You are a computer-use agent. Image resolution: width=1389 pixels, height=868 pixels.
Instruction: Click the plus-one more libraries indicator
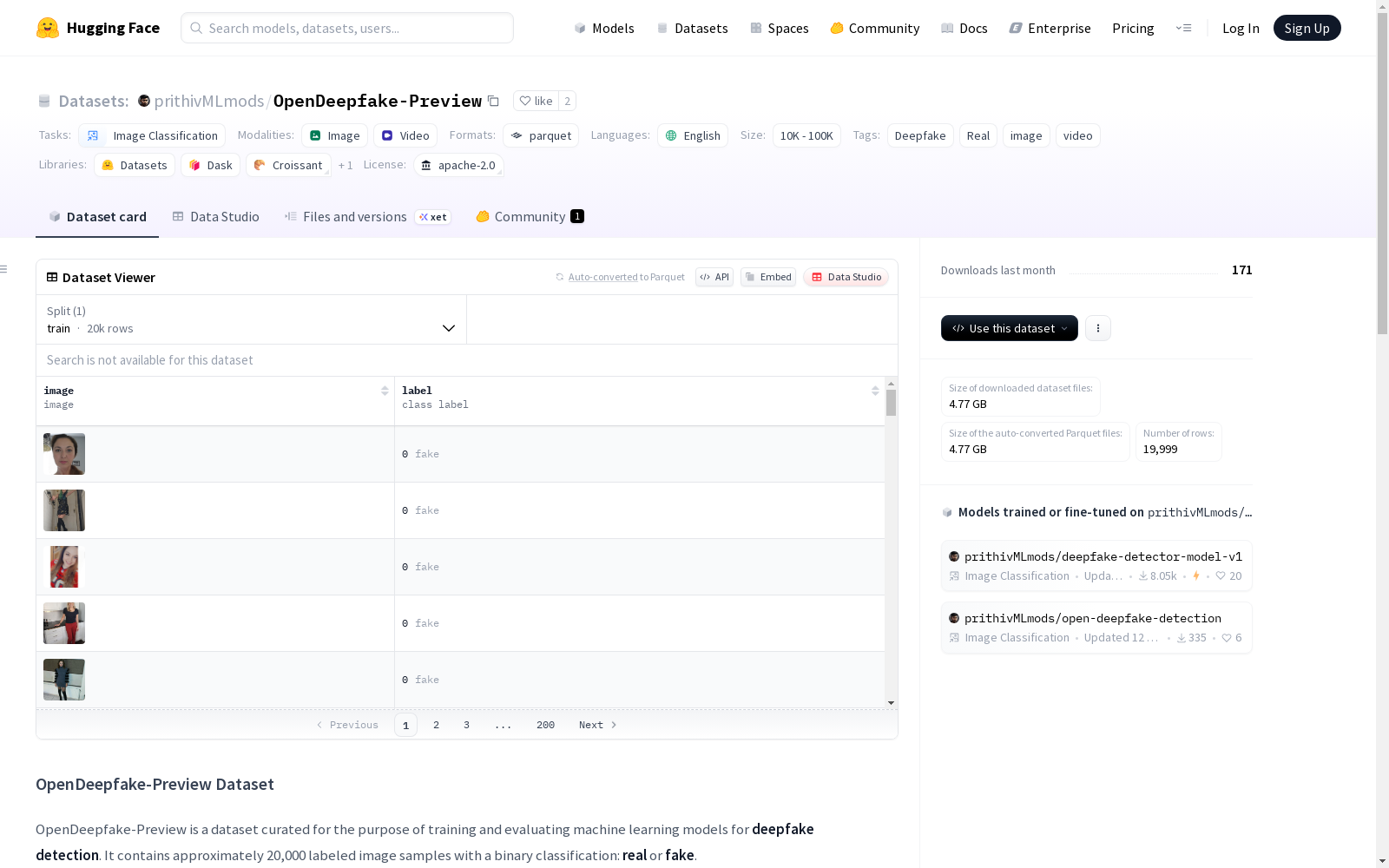346,165
